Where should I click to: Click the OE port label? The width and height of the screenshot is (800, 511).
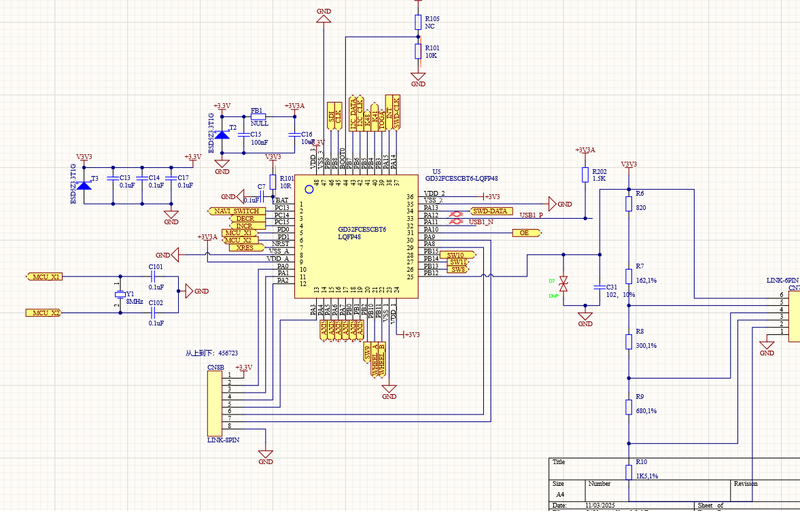(x=527, y=233)
